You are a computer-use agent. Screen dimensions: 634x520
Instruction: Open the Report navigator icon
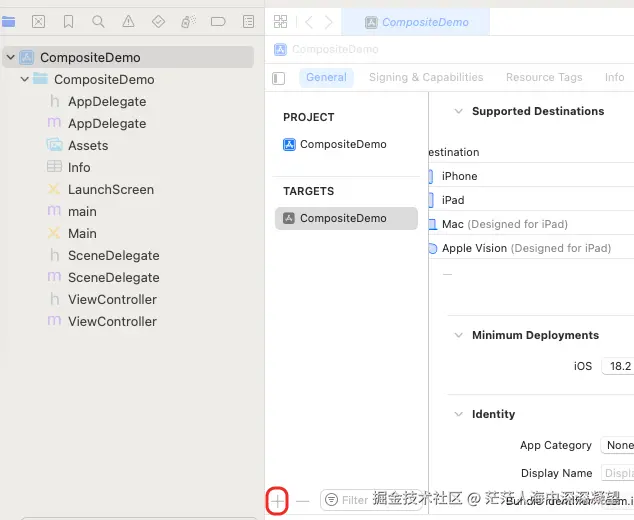click(248, 21)
